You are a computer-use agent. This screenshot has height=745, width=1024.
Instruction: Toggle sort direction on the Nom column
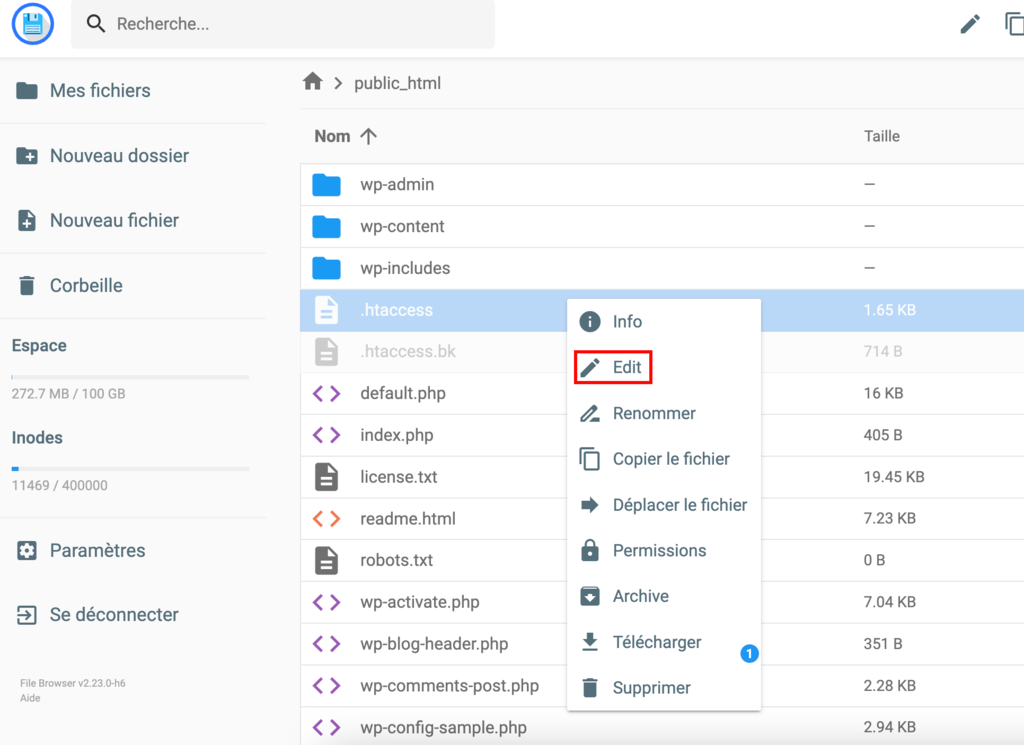[368, 136]
